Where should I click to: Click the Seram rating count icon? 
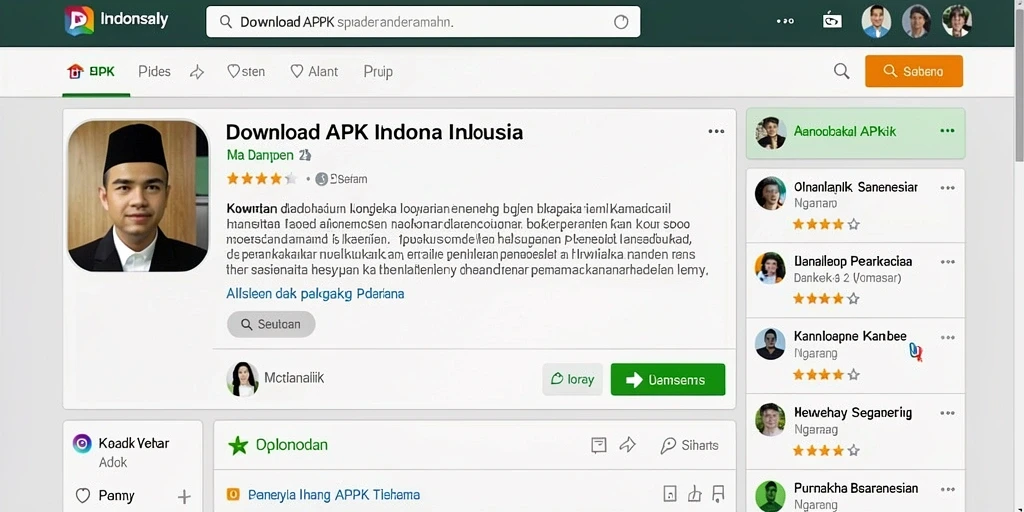coord(321,179)
